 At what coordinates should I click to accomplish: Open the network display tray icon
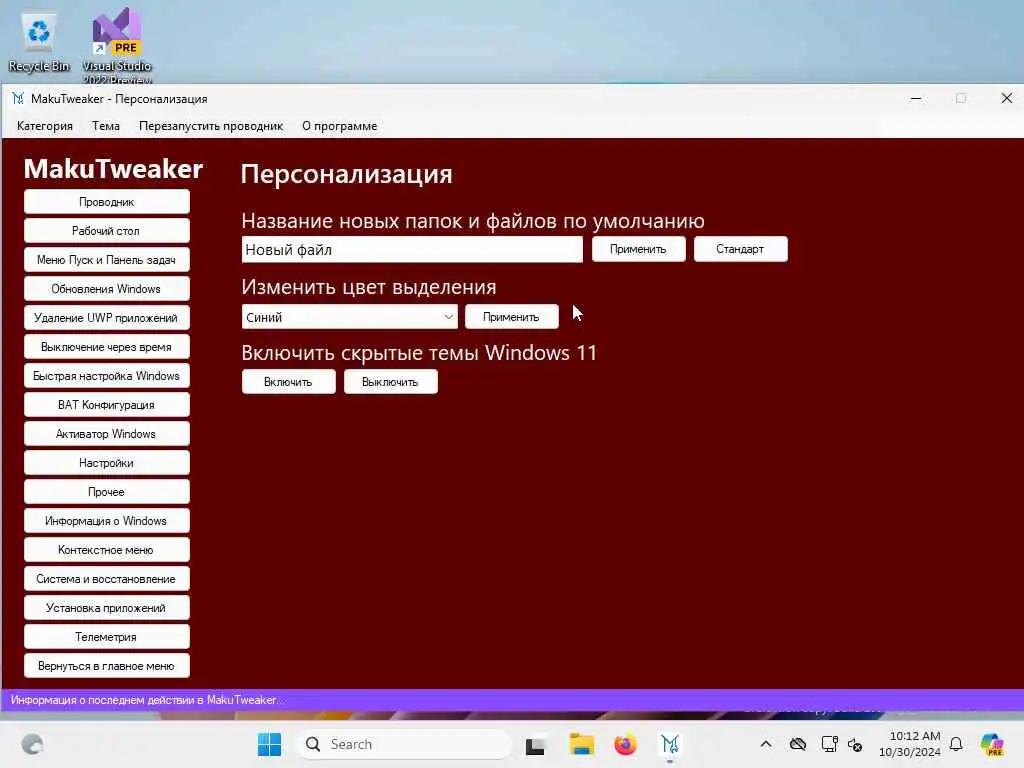(x=829, y=744)
